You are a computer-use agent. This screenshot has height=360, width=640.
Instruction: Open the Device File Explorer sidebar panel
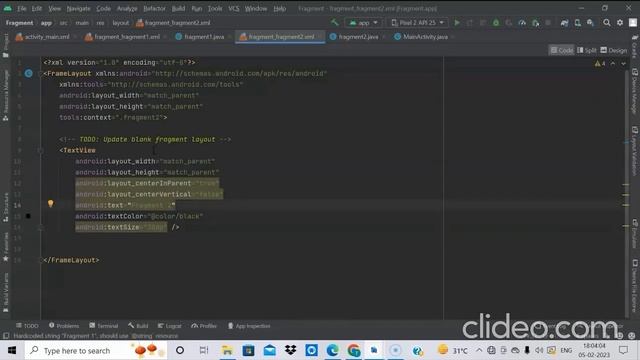point(635,285)
